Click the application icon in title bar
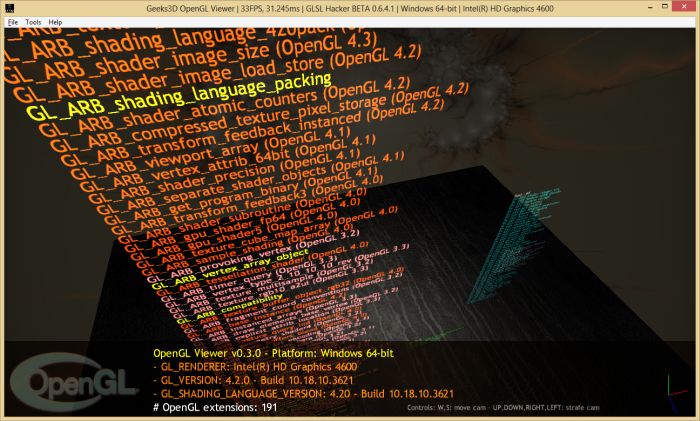This screenshot has width=700, height=421. (x=9, y=8)
